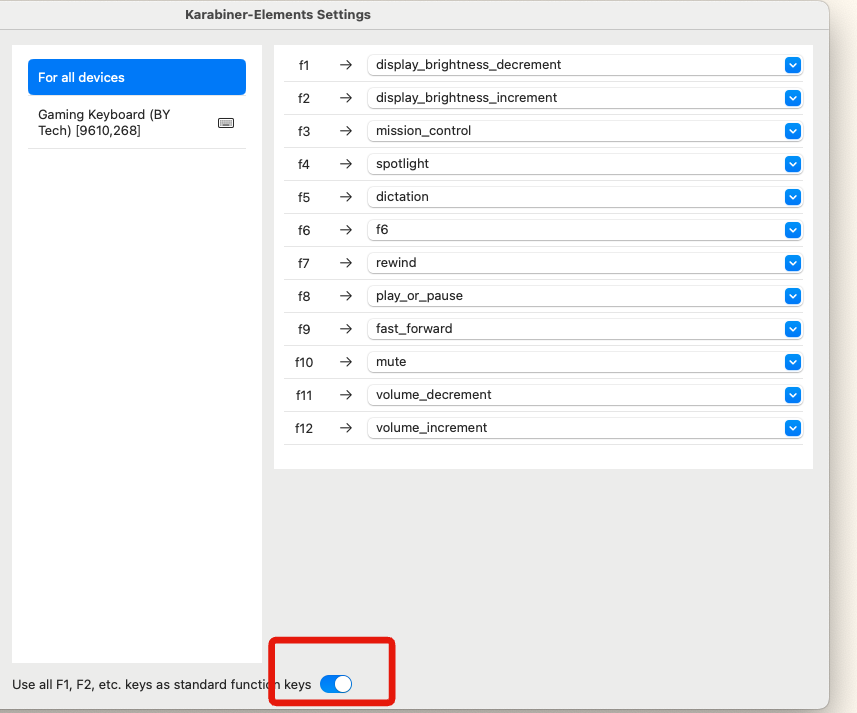This screenshot has width=857, height=713.
Task: Toggle 'Use all F1, F2 as standard function keys'
Action: coord(336,683)
